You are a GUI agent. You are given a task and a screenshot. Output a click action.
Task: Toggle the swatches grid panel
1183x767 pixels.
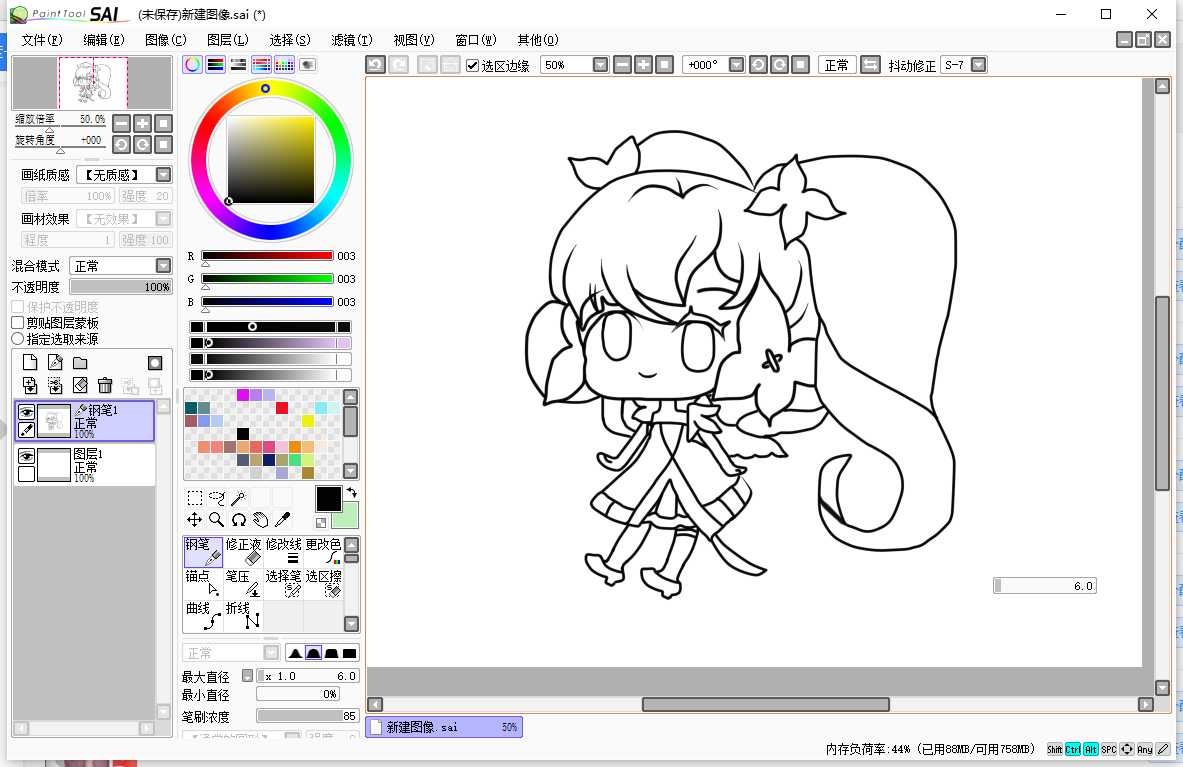[x=284, y=65]
